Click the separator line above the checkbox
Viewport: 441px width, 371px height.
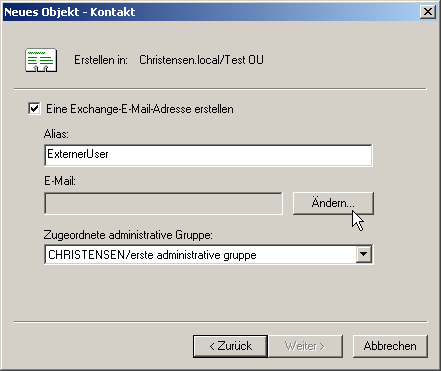coord(220,89)
